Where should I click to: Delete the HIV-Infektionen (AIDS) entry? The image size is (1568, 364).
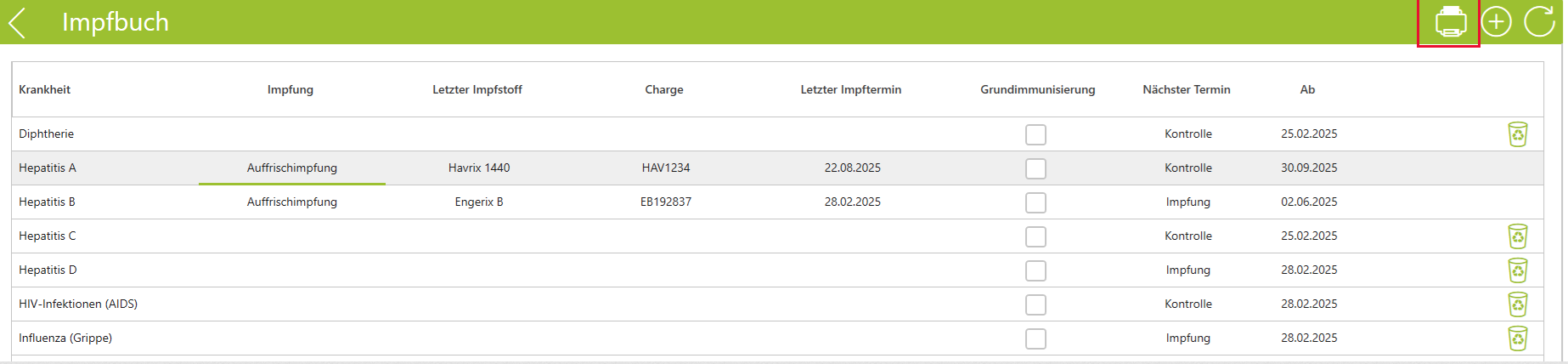pyautogui.click(x=1518, y=304)
